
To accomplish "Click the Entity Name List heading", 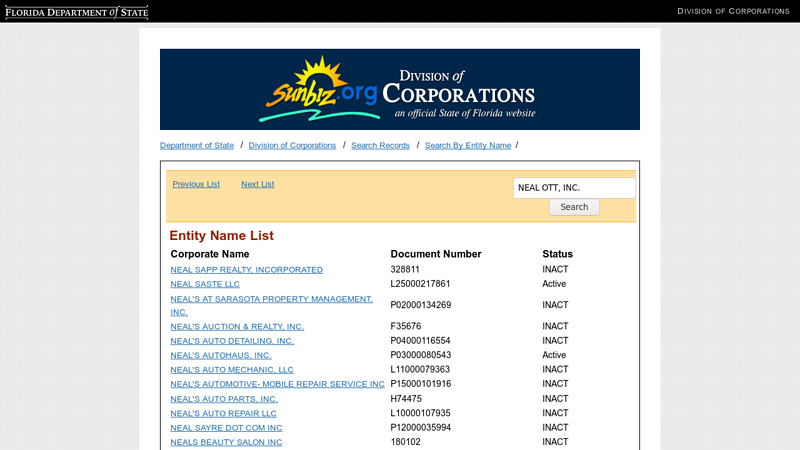I will click(x=221, y=236).
